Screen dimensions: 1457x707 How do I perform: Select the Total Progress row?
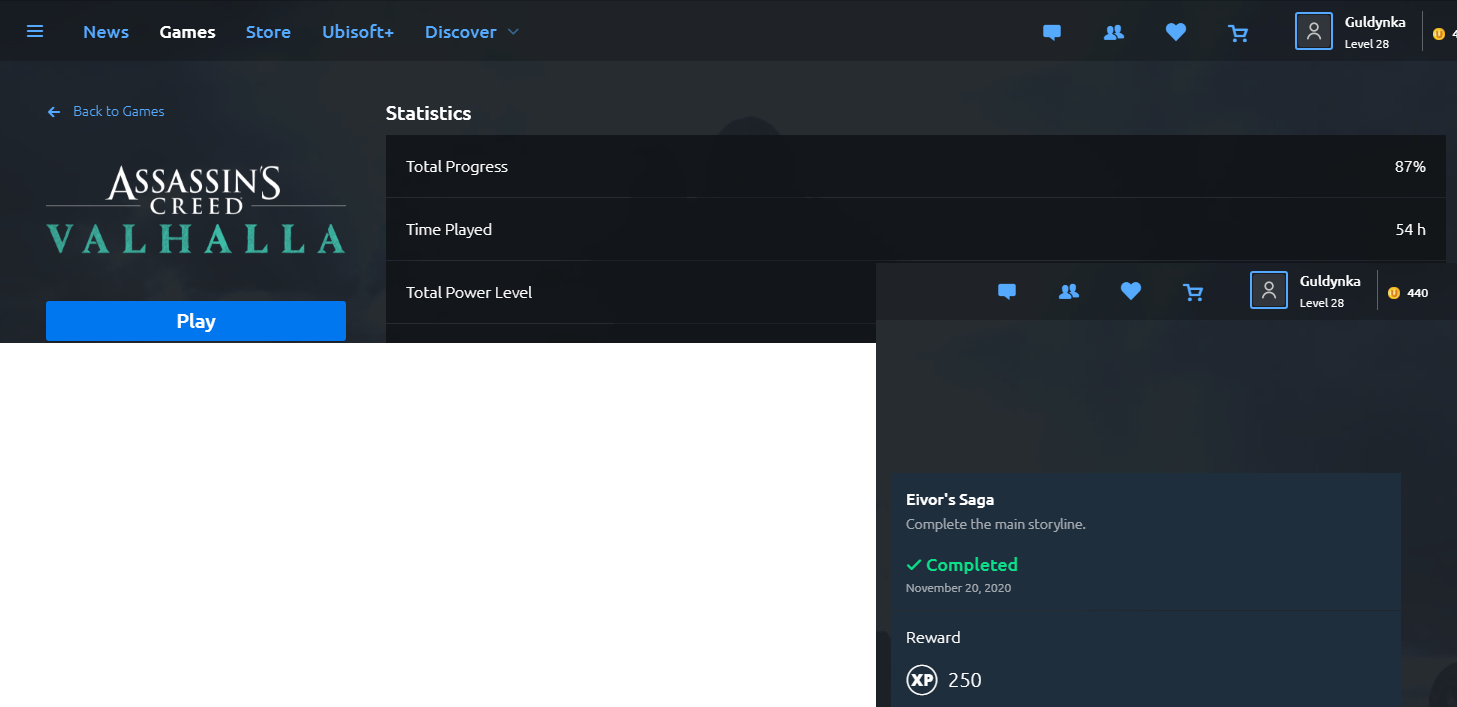pyautogui.click(x=916, y=166)
